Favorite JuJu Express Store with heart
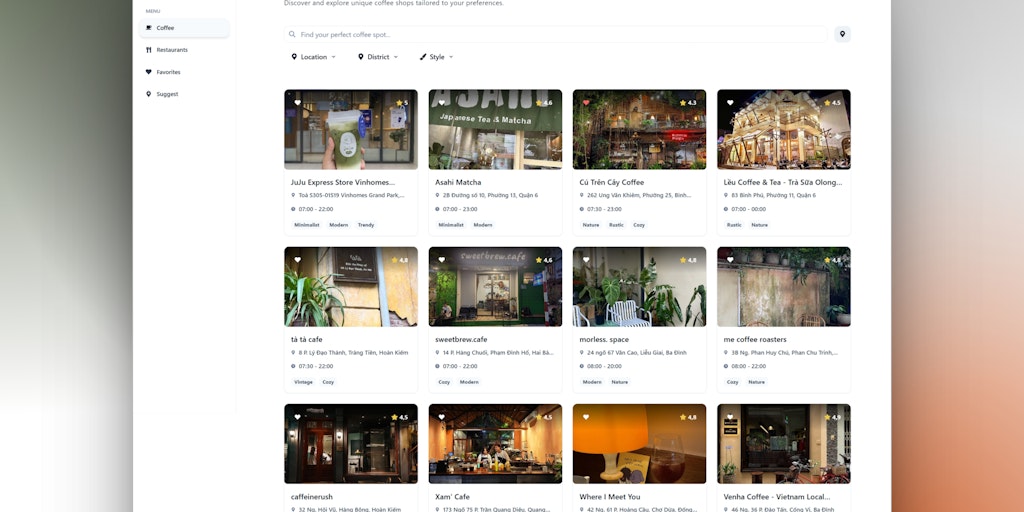This screenshot has width=1024, height=512. point(297,103)
